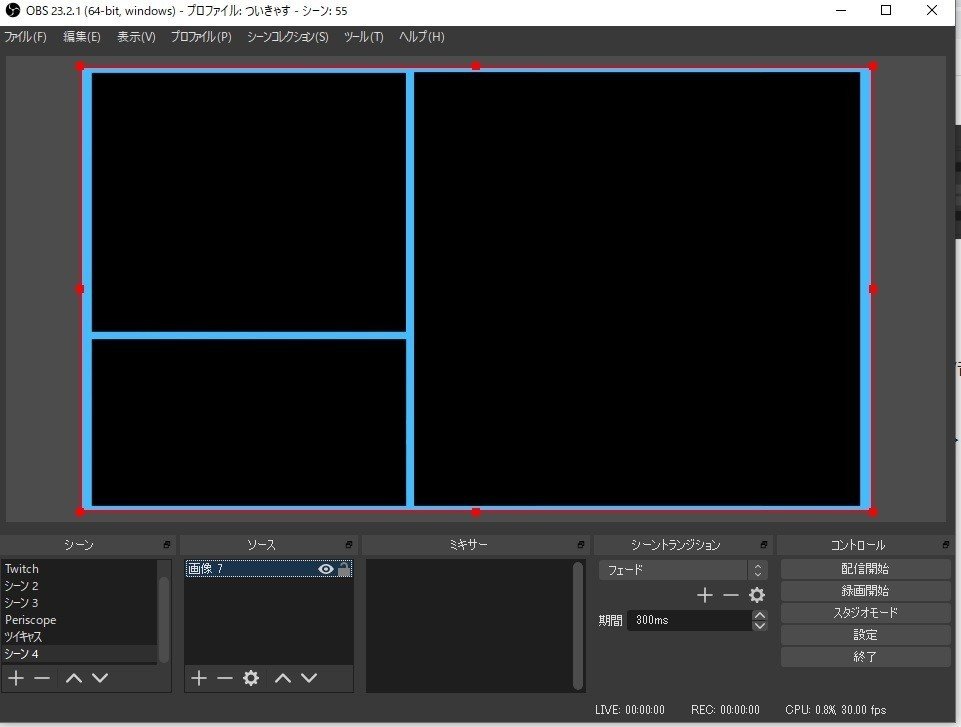The width and height of the screenshot is (961, 727).
Task: Add a new scene with plus icon
Action: point(16,678)
